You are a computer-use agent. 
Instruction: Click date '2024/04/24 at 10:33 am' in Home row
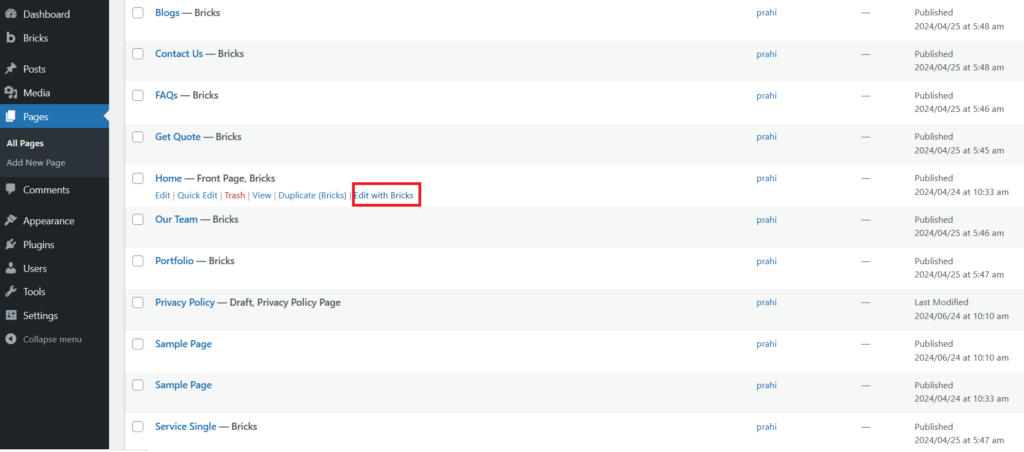click(959, 192)
